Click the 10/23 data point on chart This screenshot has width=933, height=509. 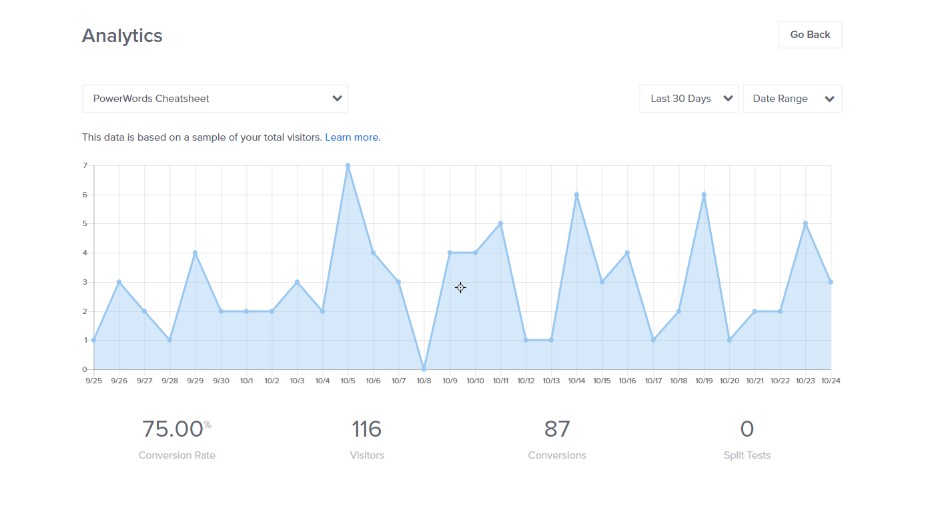(806, 224)
